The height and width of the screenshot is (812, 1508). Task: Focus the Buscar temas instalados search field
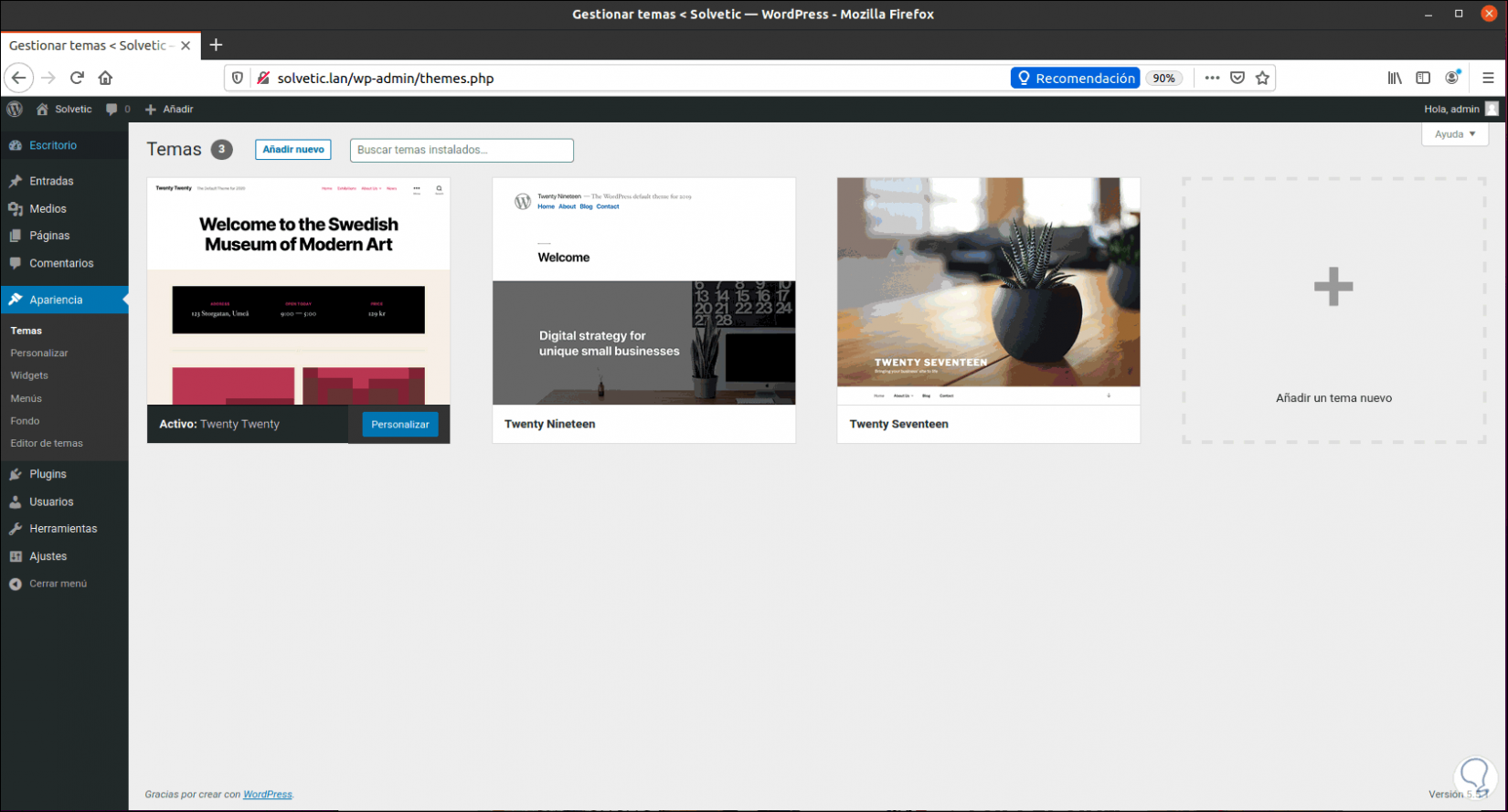tap(462, 150)
